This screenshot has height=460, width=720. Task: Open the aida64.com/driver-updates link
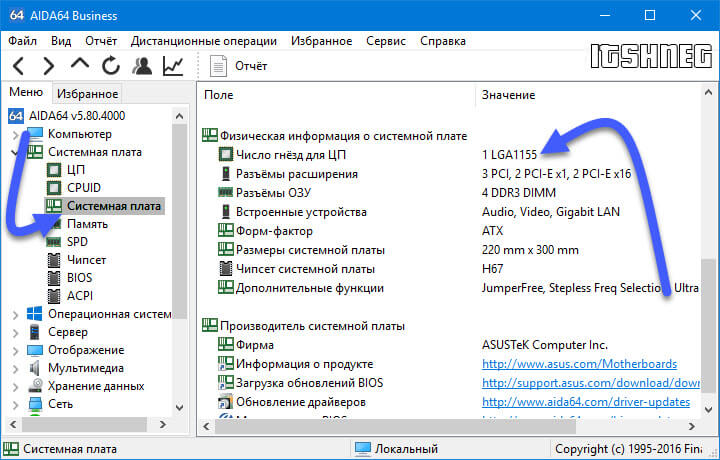click(x=586, y=402)
